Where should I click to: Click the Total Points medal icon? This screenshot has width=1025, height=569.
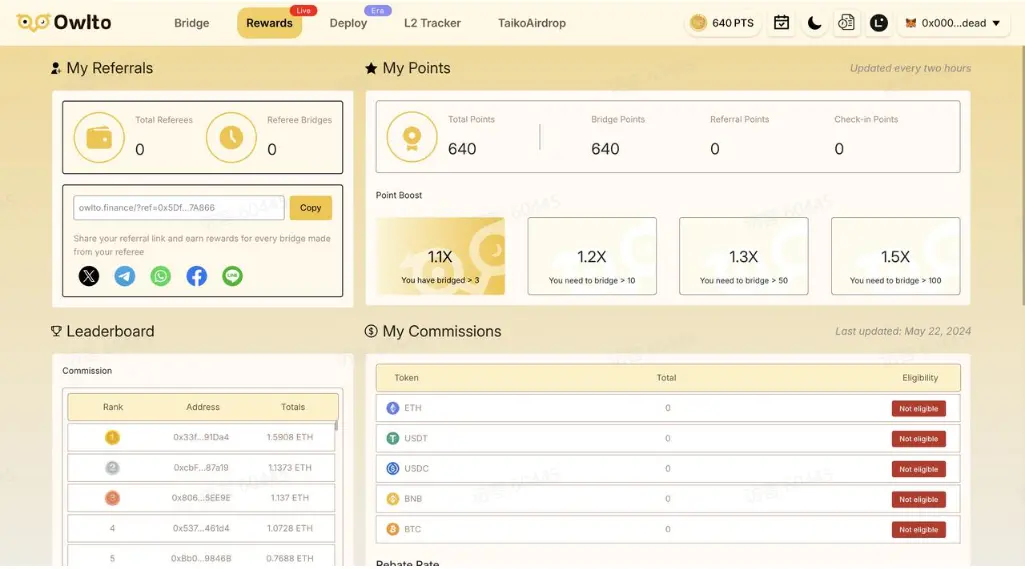pyautogui.click(x=412, y=137)
